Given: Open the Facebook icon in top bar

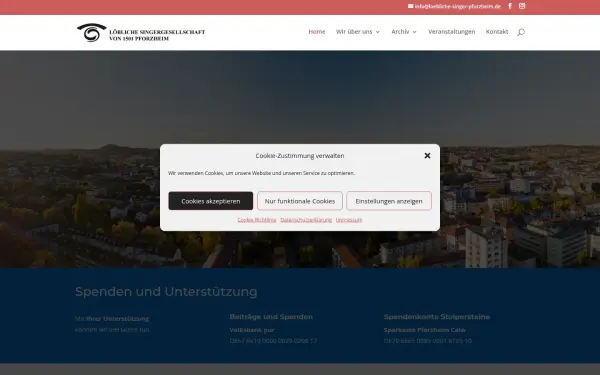Looking at the screenshot, I should [510, 6].
